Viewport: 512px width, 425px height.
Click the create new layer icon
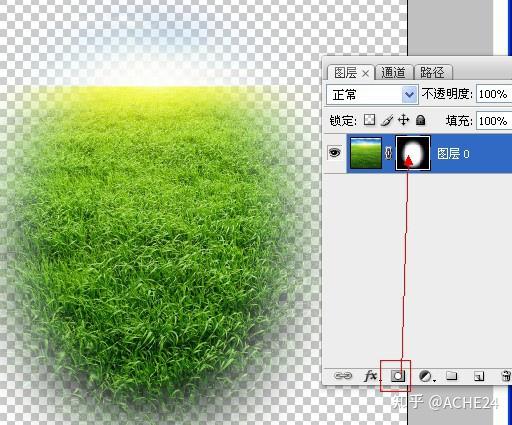click(479, 377)
